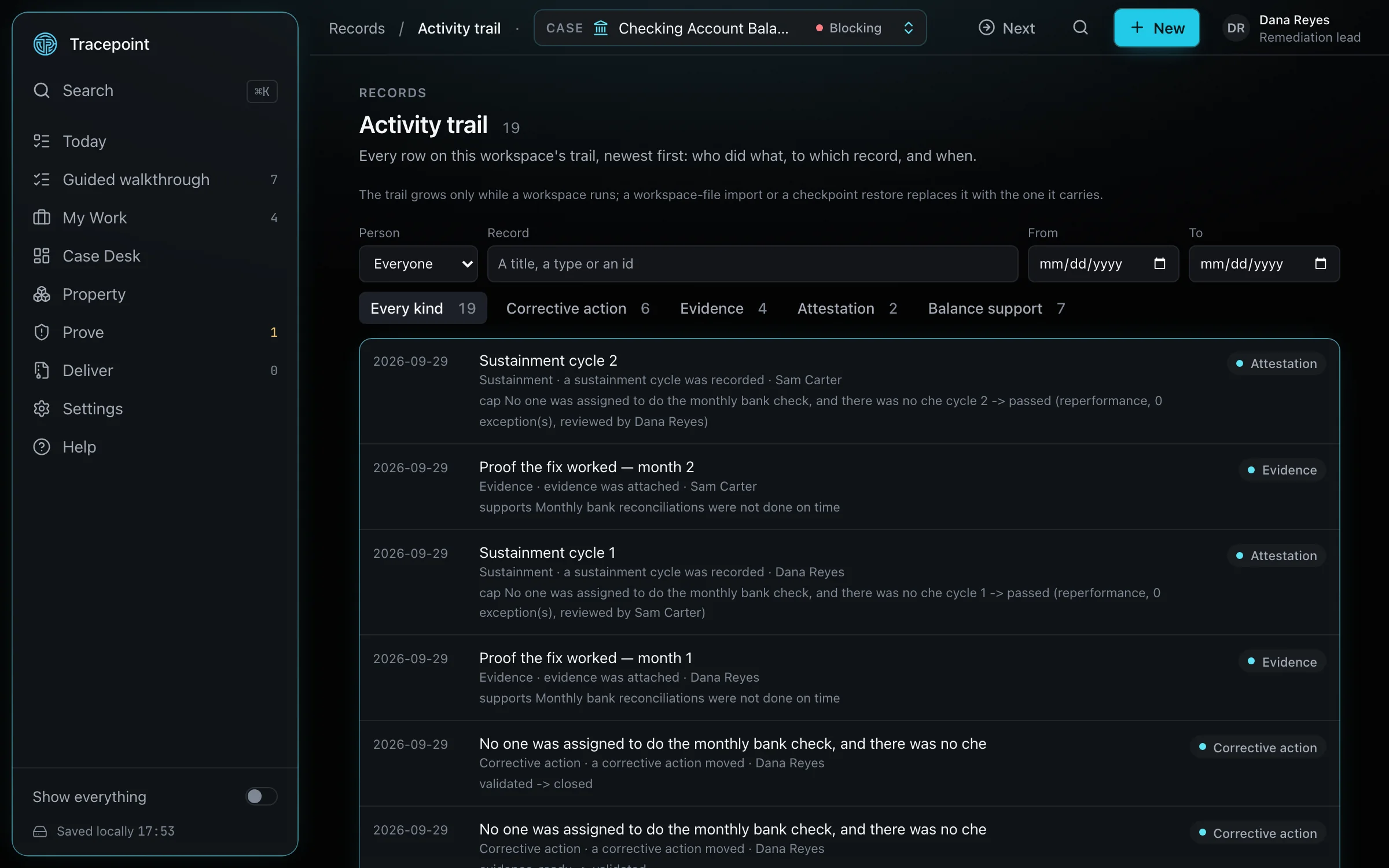Open Today from the sidebar
The width and height of the screenshot is (1389, 868).
155,141
